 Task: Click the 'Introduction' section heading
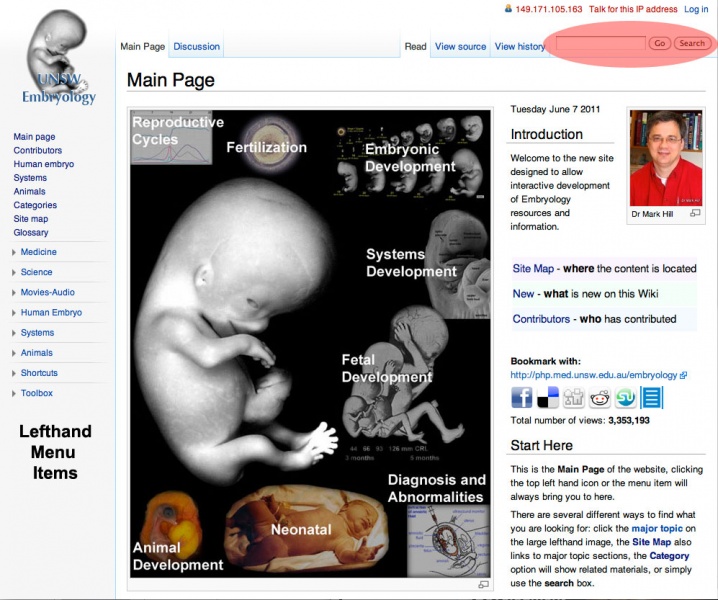547,134
